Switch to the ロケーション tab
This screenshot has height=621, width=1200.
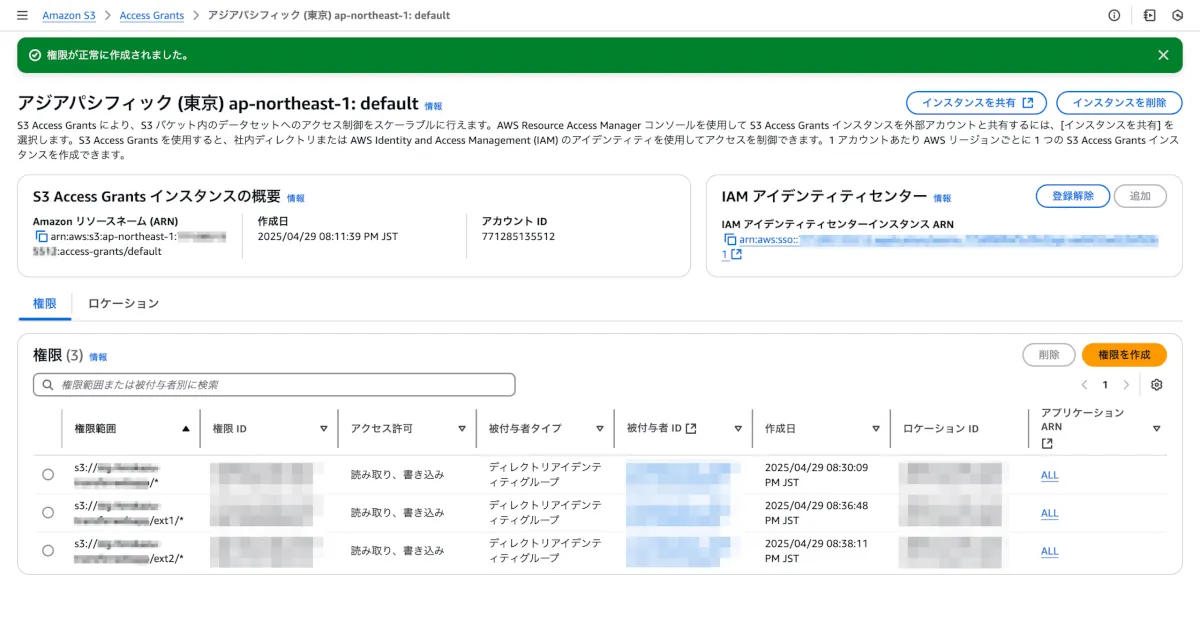pos(123,303)
